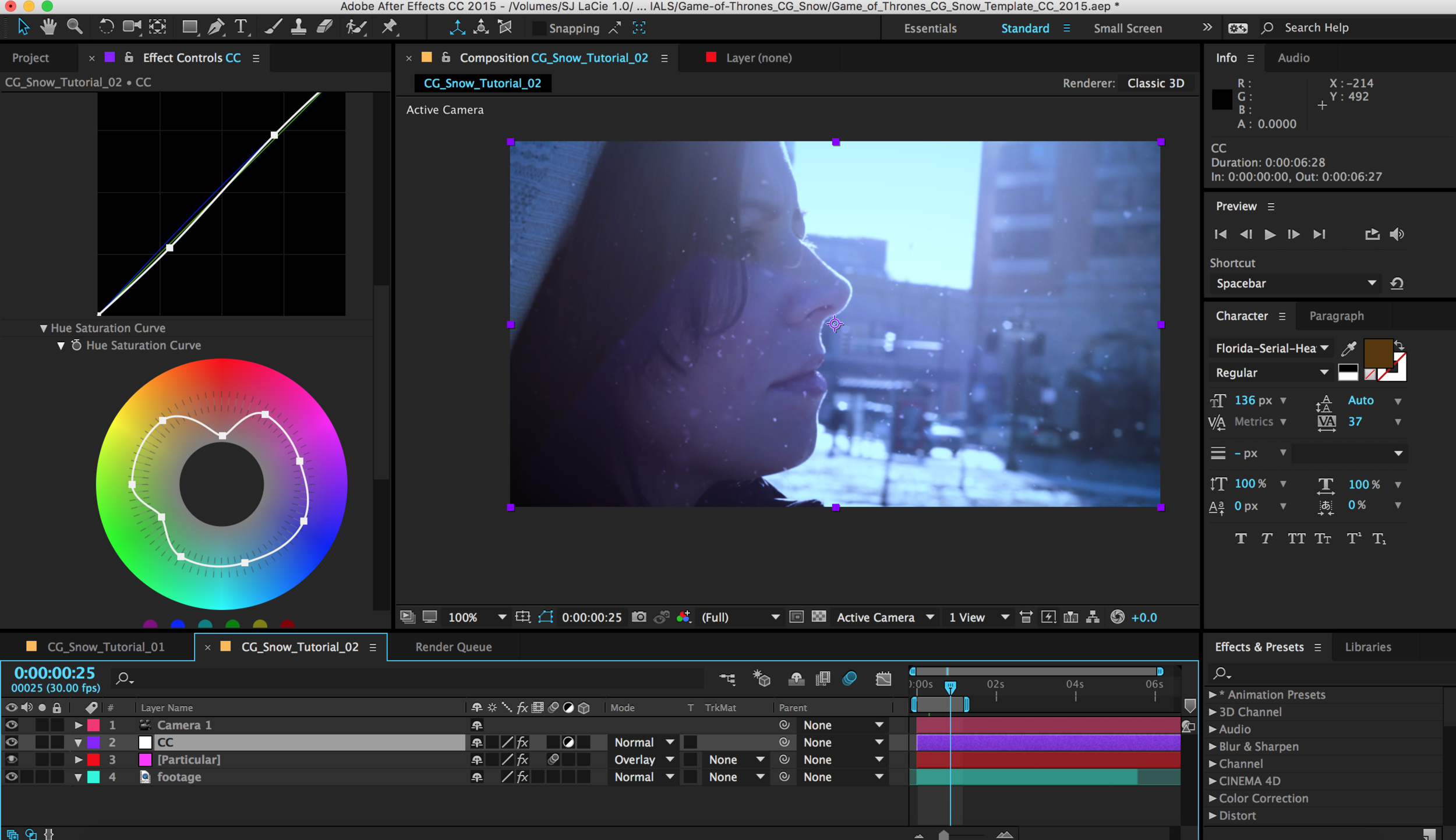Select the Rectangle shape tool
The image size is (1456, 840).
point(190,27)
